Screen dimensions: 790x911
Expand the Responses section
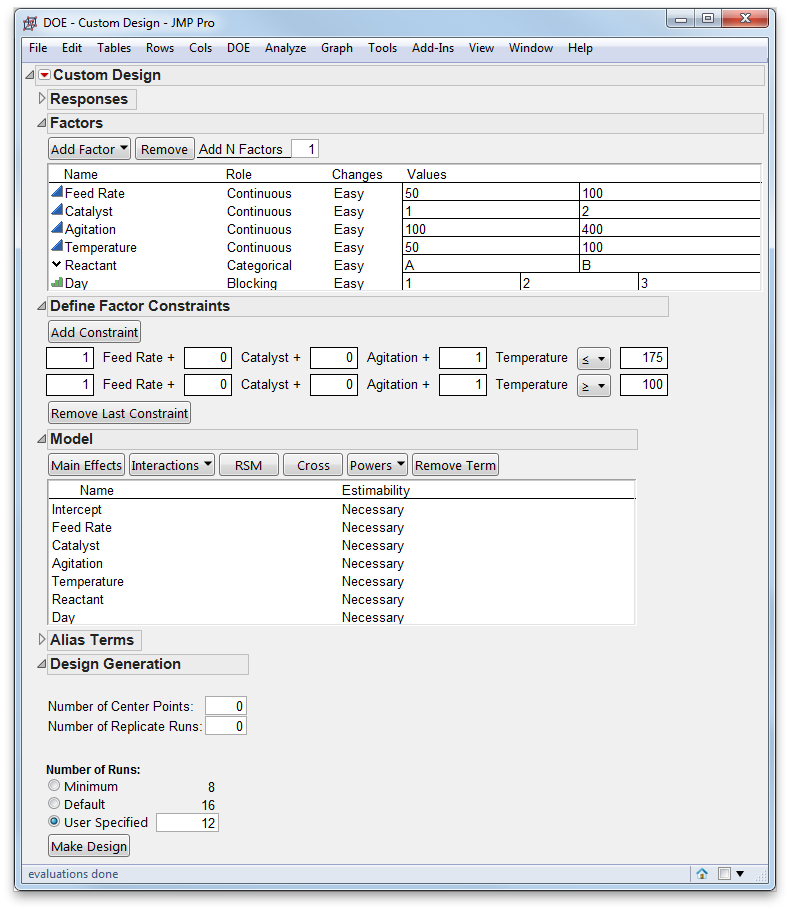(x=42, y=98)
